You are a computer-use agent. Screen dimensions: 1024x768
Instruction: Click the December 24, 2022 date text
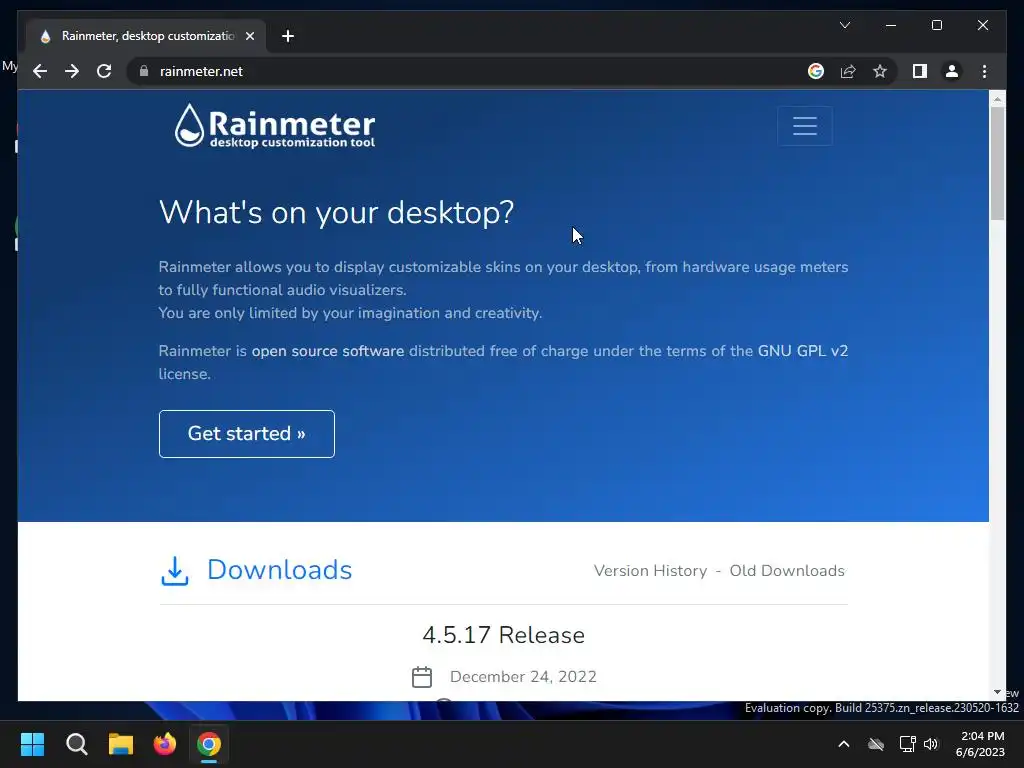(x=523, y=677)
